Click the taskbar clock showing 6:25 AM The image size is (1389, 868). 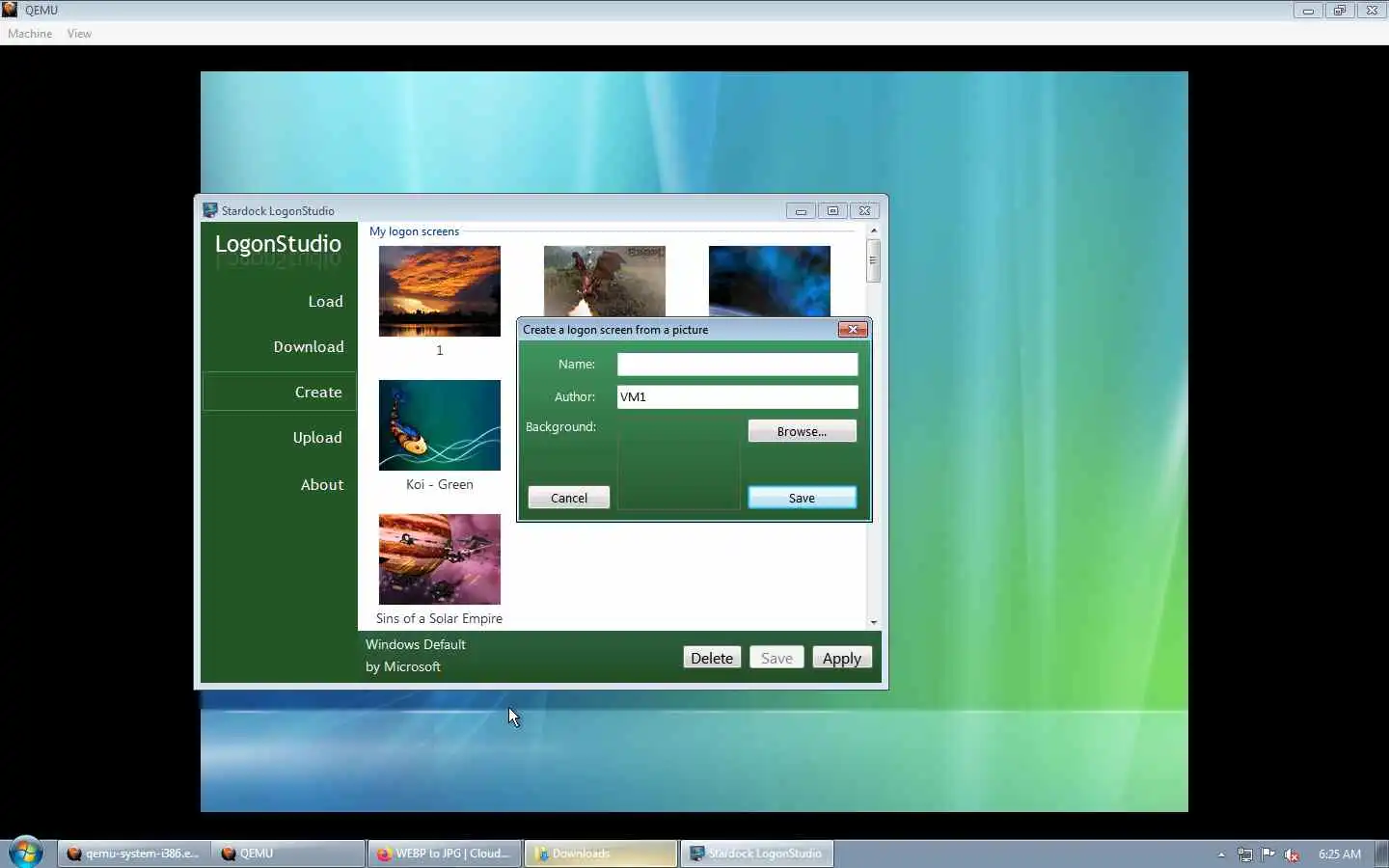[1340, 854]
